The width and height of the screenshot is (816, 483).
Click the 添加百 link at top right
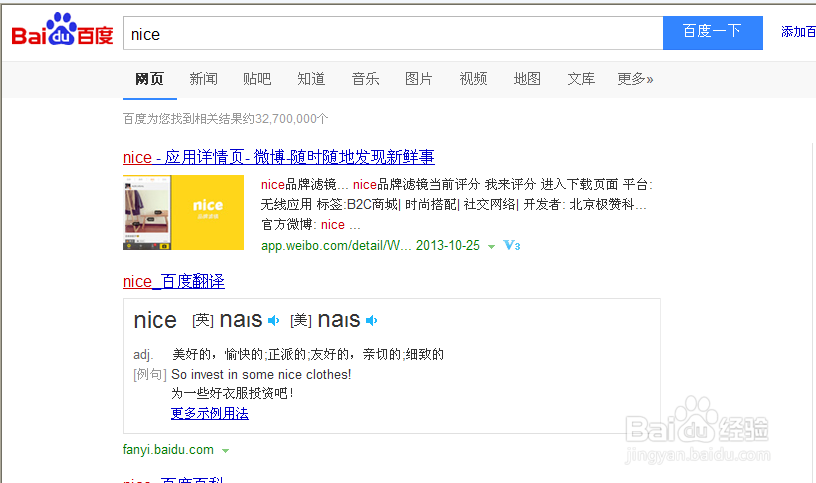coord(798,32)
